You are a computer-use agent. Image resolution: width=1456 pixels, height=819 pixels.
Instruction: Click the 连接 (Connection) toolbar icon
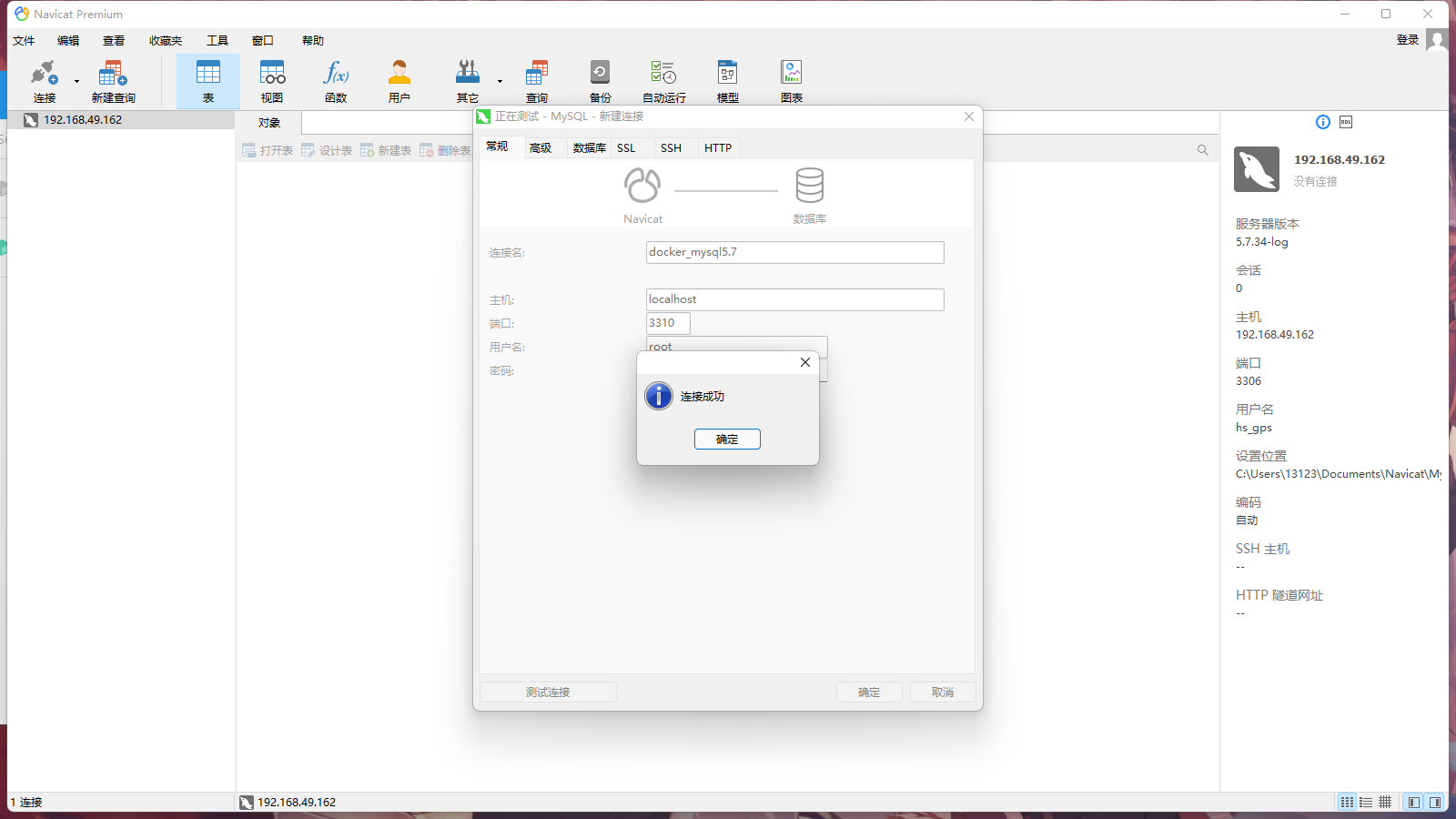44,80
